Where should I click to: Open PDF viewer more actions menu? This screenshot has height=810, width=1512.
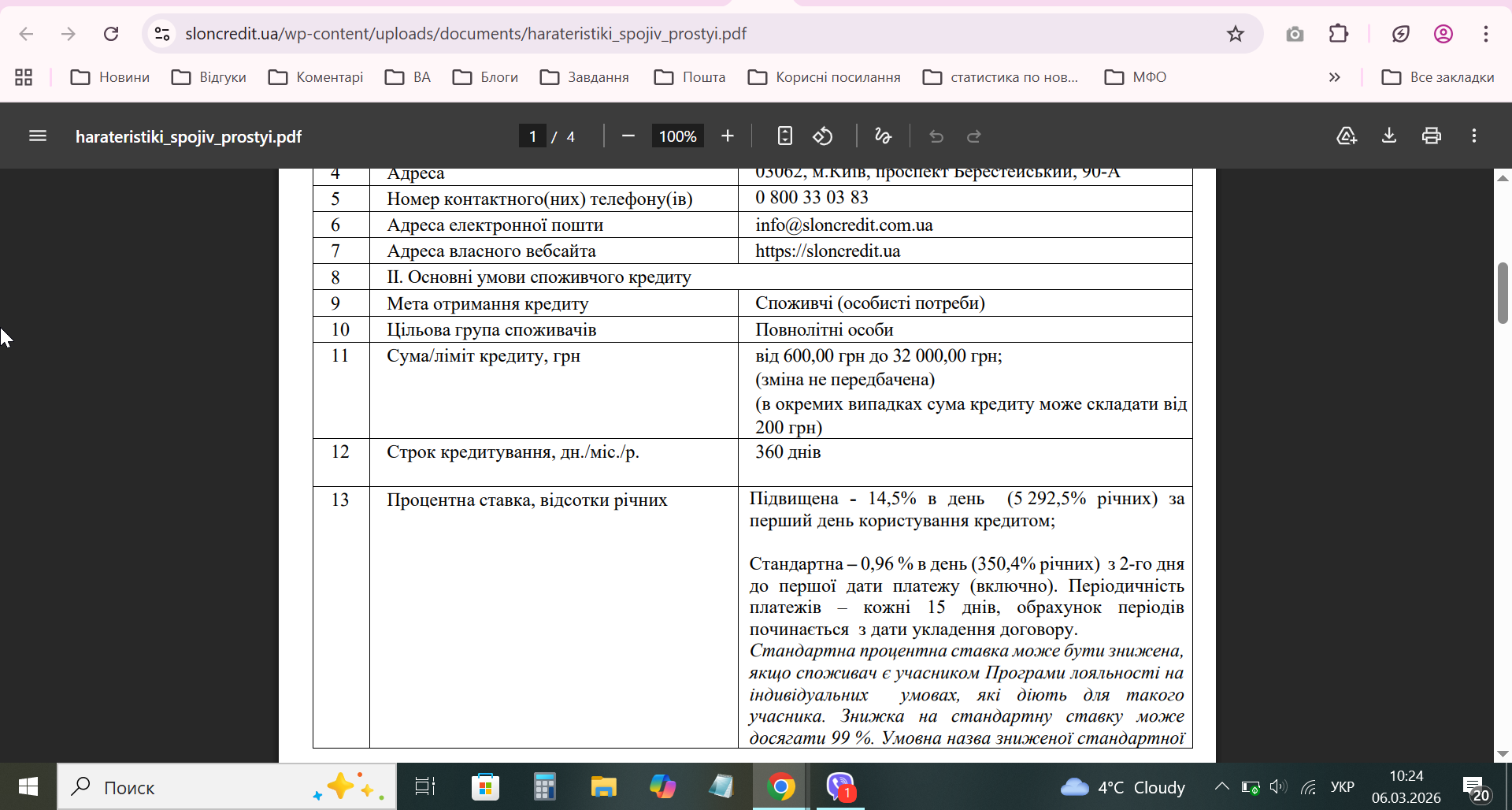(x=1473, y=136)
